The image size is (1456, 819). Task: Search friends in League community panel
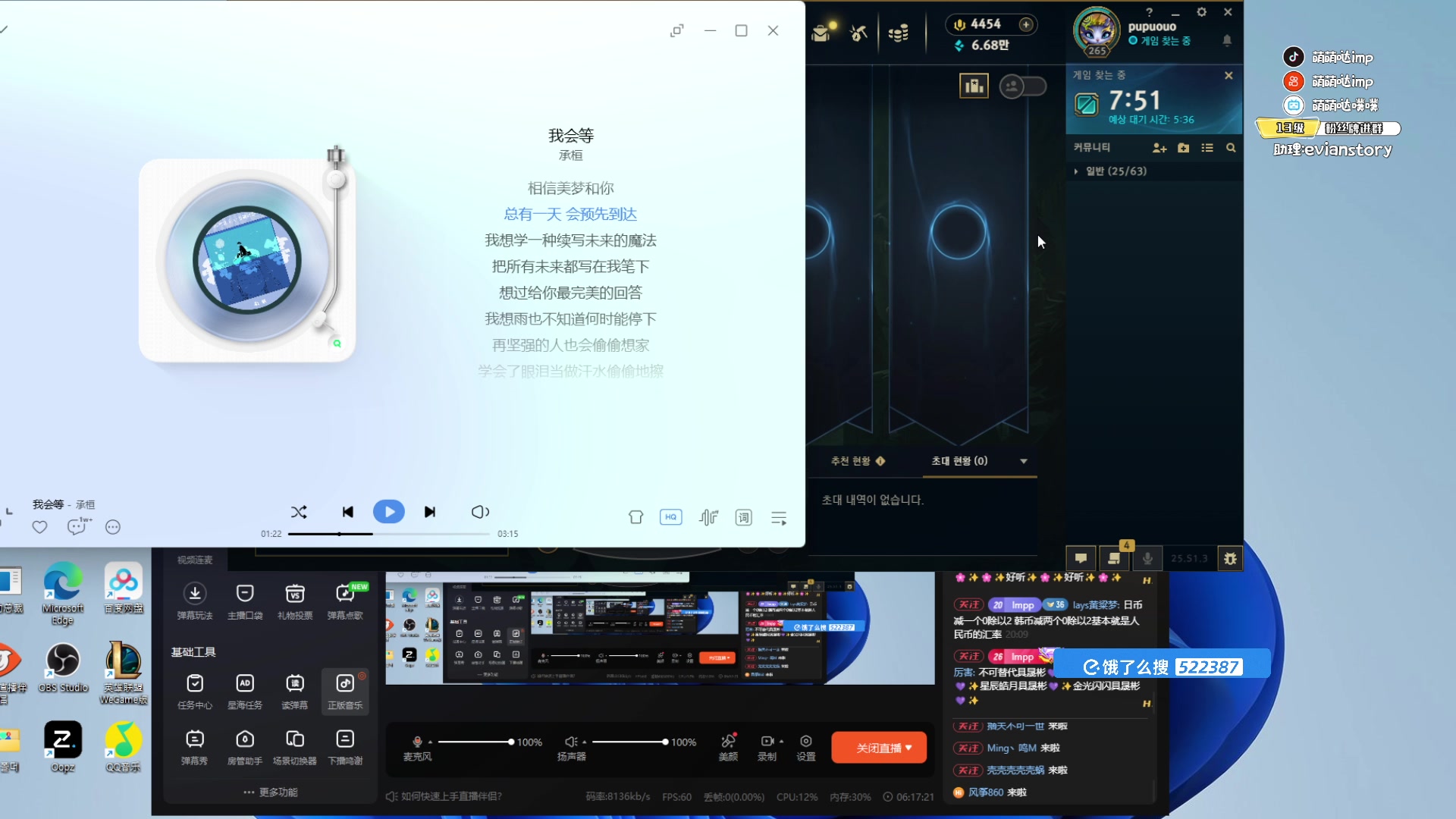pyautogui.click(x=1231, y=148)
